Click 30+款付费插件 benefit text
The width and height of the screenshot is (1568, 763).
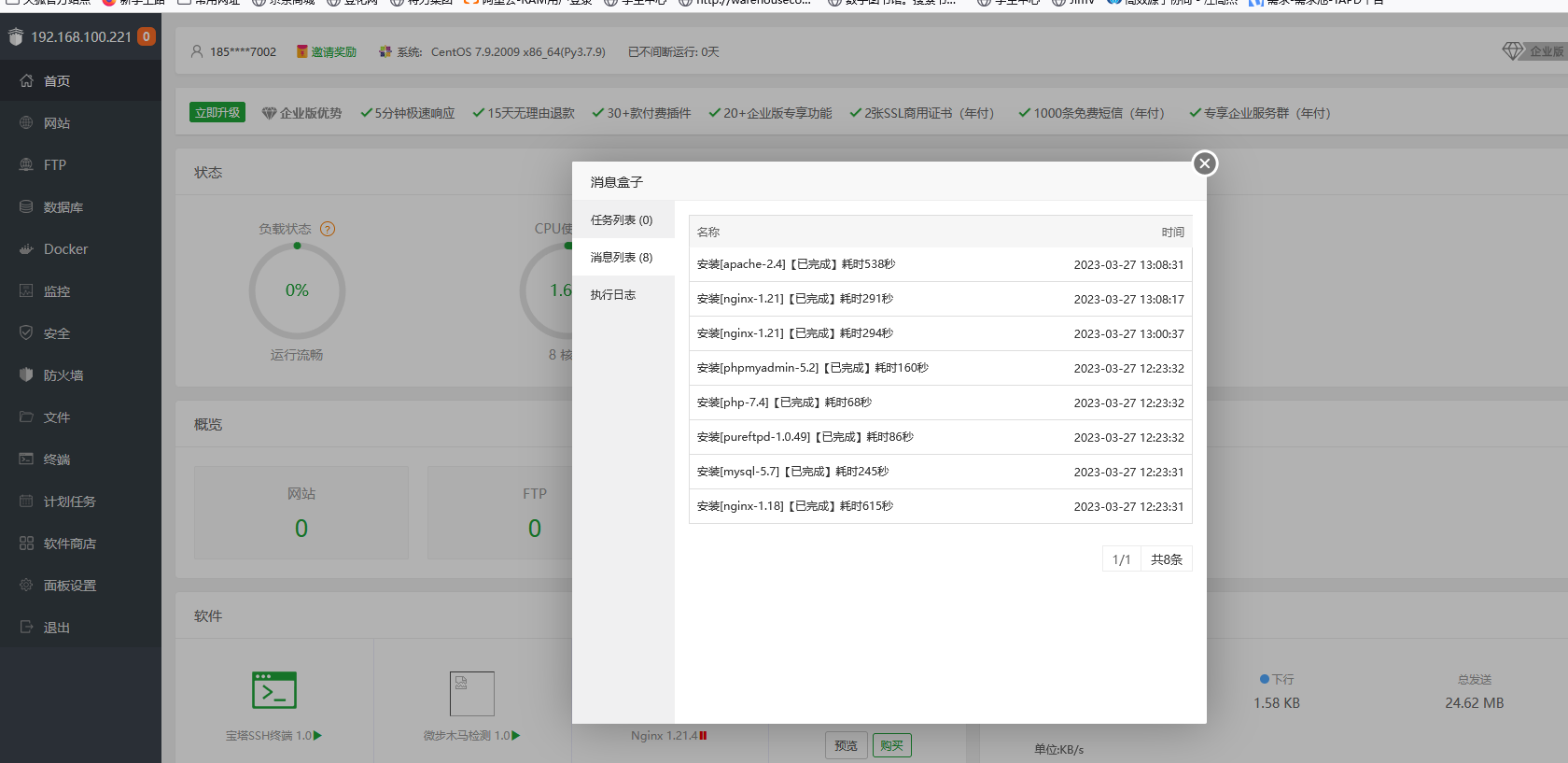coord(649,113)
